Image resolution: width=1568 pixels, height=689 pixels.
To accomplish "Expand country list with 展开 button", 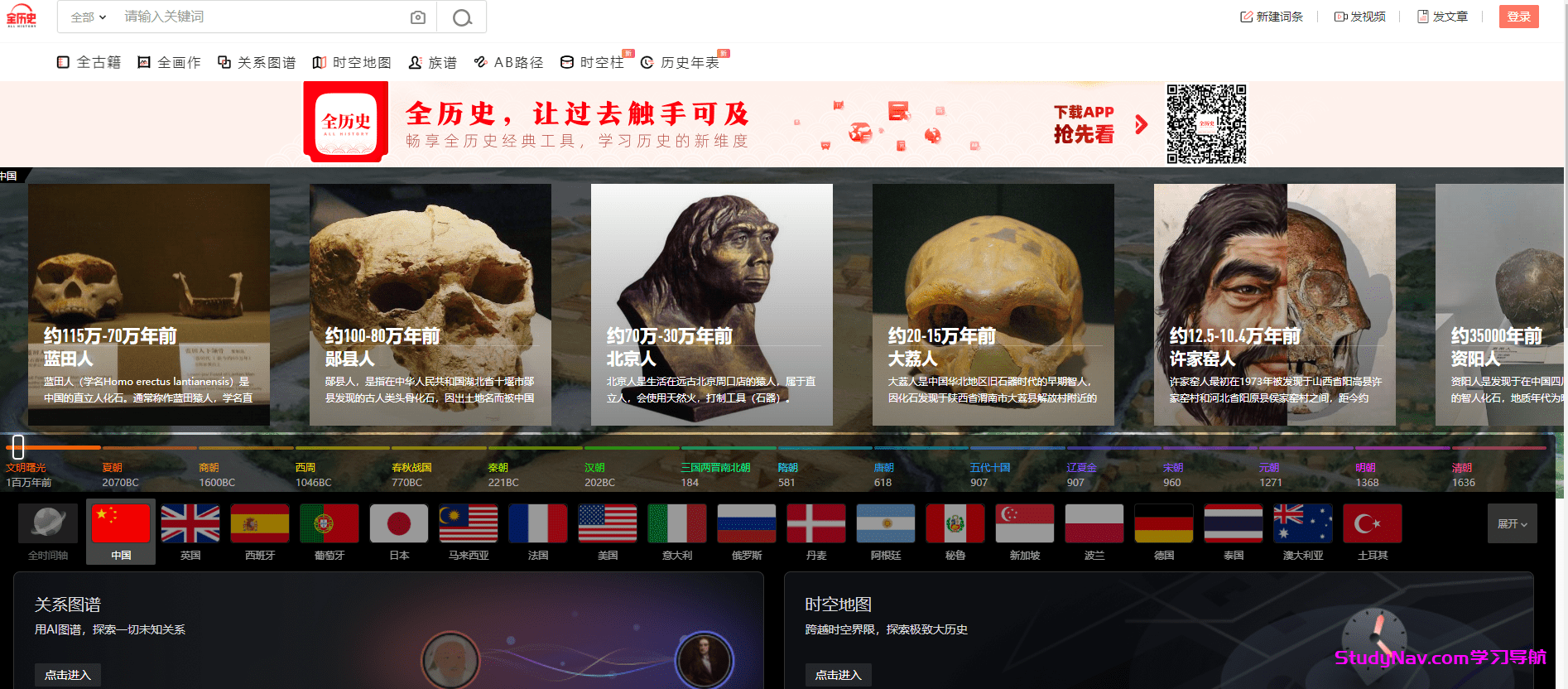I will [x=1513, y=523].
